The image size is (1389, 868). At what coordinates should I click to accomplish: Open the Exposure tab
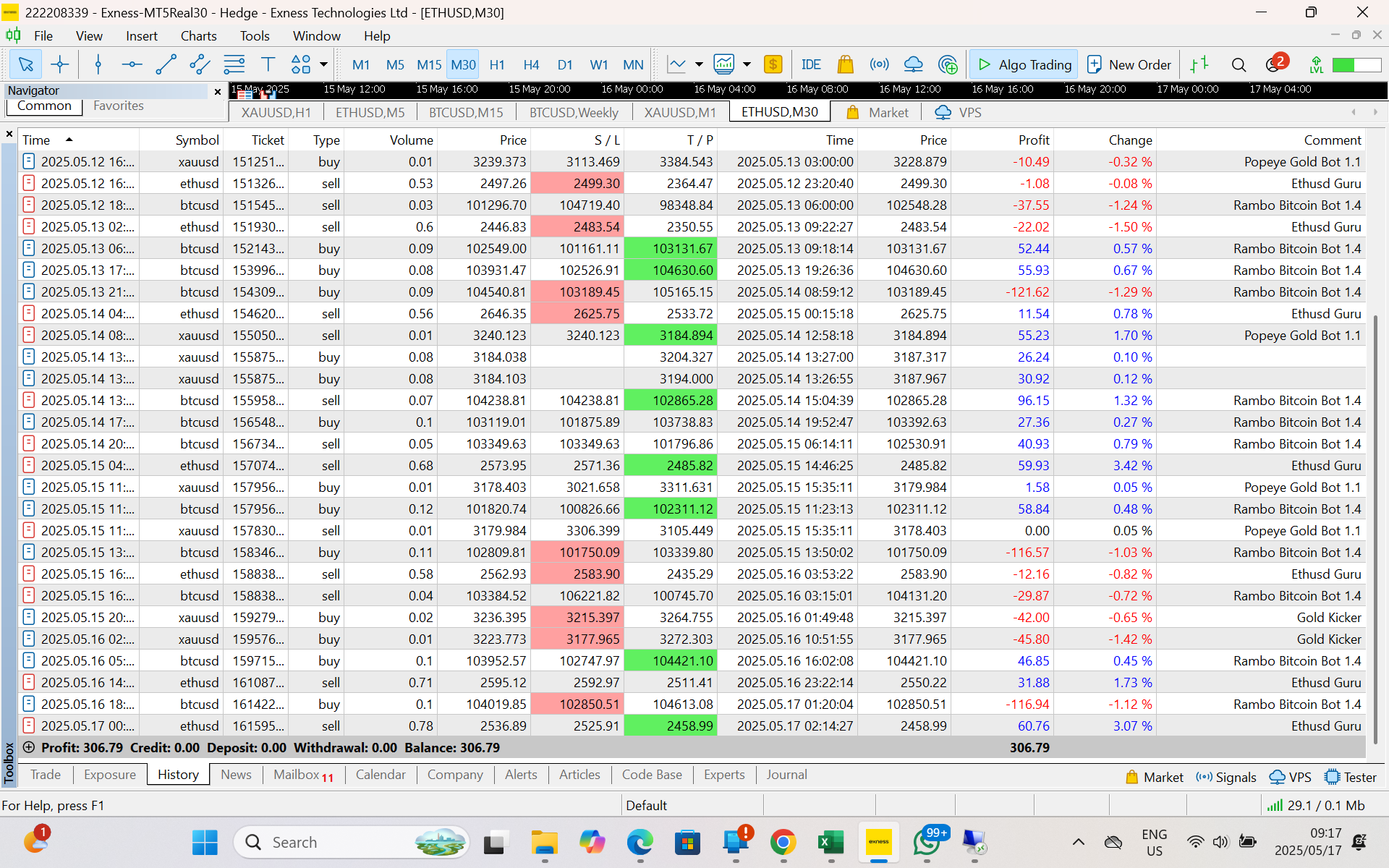coord(110,775)
